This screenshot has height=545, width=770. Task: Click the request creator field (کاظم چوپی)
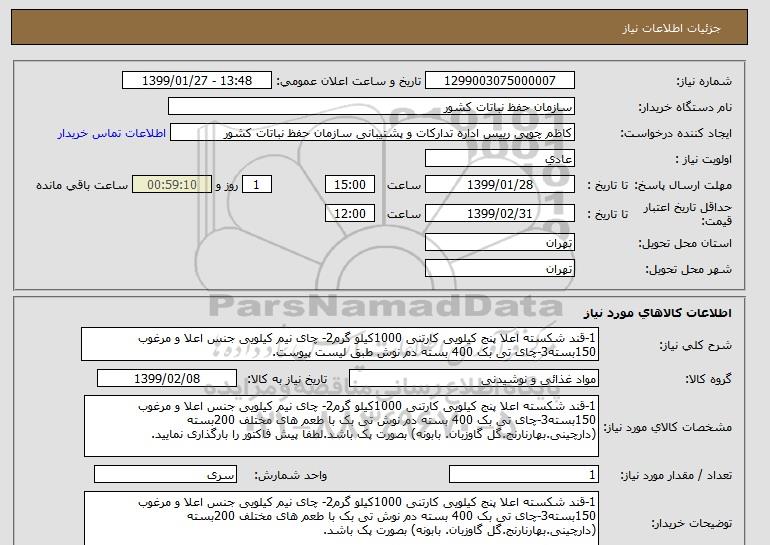[372, 133]
